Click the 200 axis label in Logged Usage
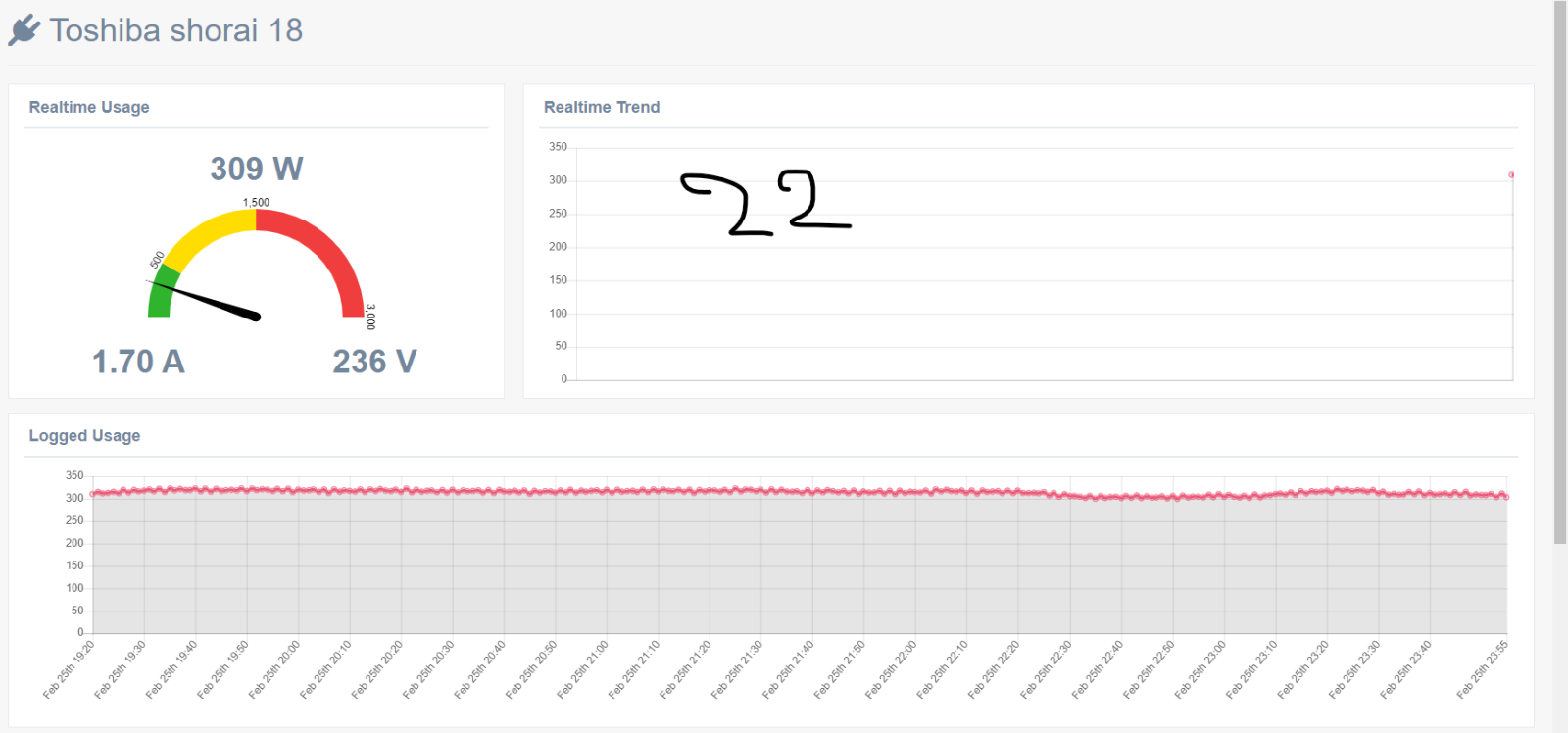 click(74, 543)
